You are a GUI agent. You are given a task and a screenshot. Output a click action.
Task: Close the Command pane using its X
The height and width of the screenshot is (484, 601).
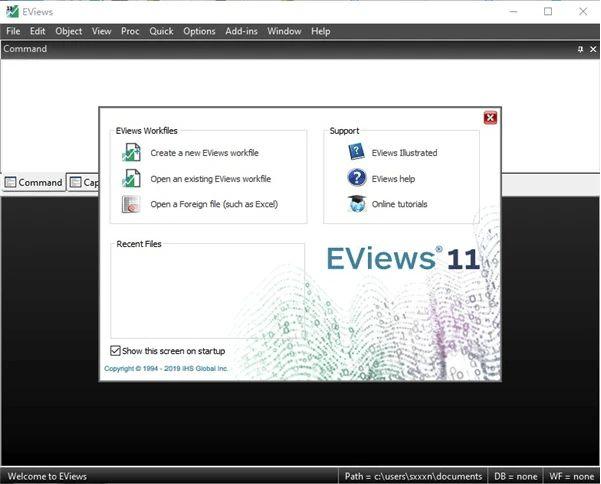pyautogui.click(x=593, y=49)
